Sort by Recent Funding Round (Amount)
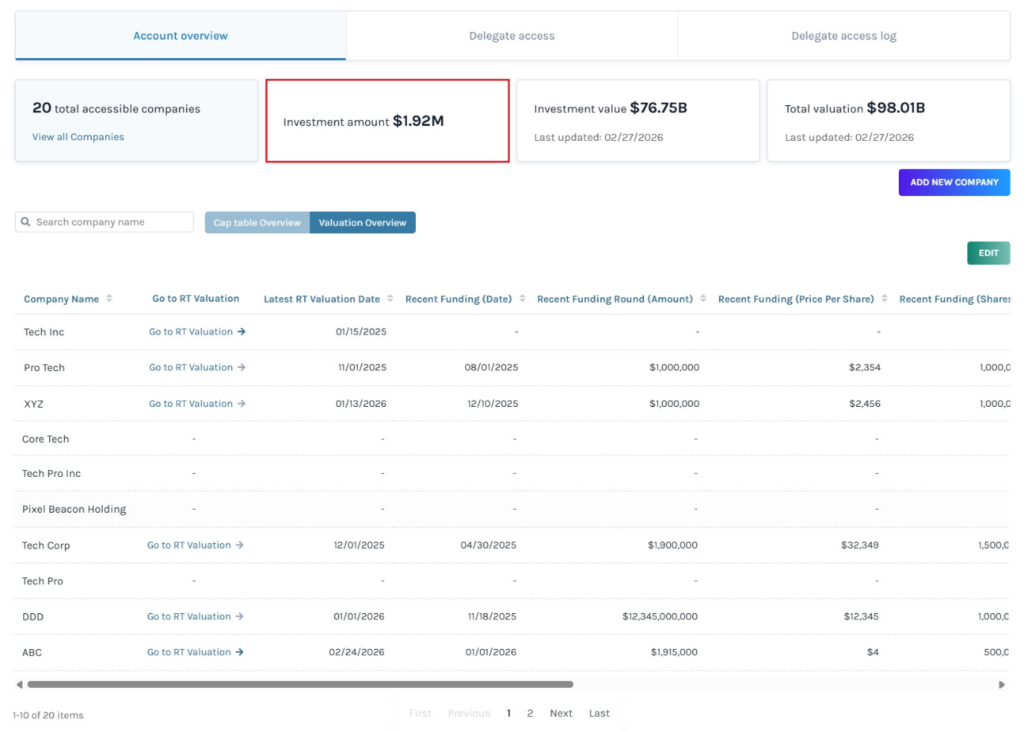The image size is (1024, 731). [703, 299]
